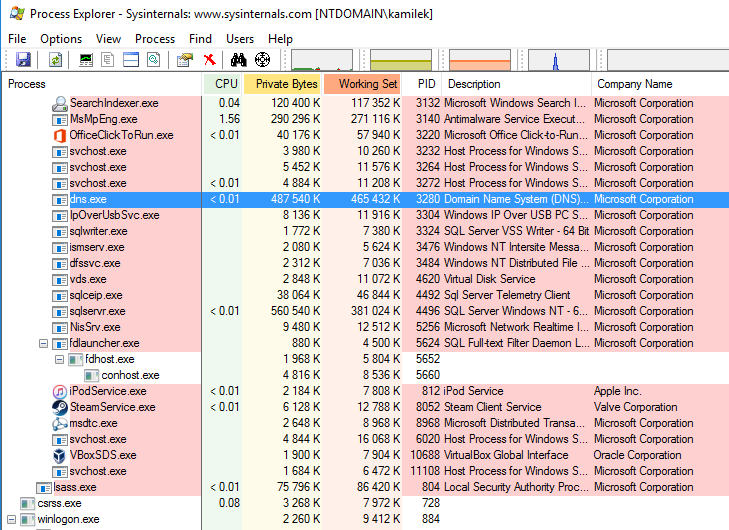Select the NisSrv.exe process

[x=95, y=327]
